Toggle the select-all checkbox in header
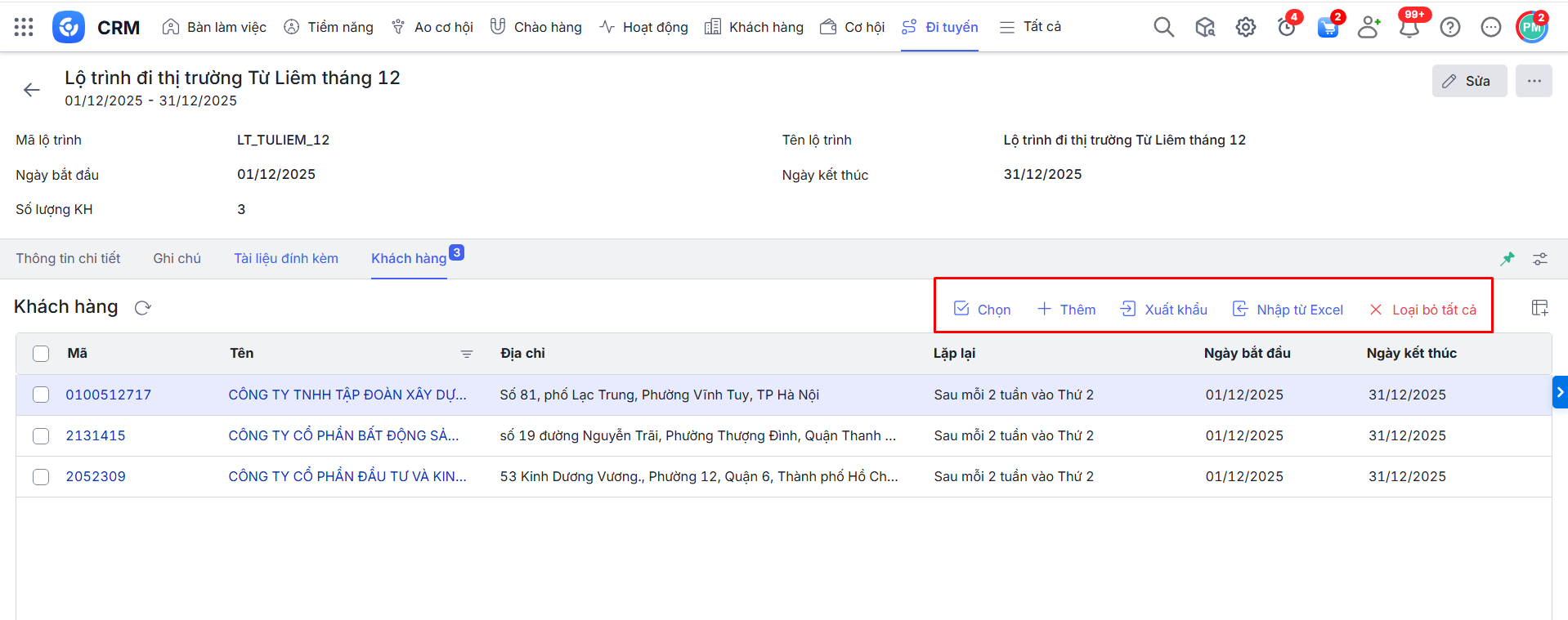The height and width of the screenshot is (620, 1568). tap(41, 354)
